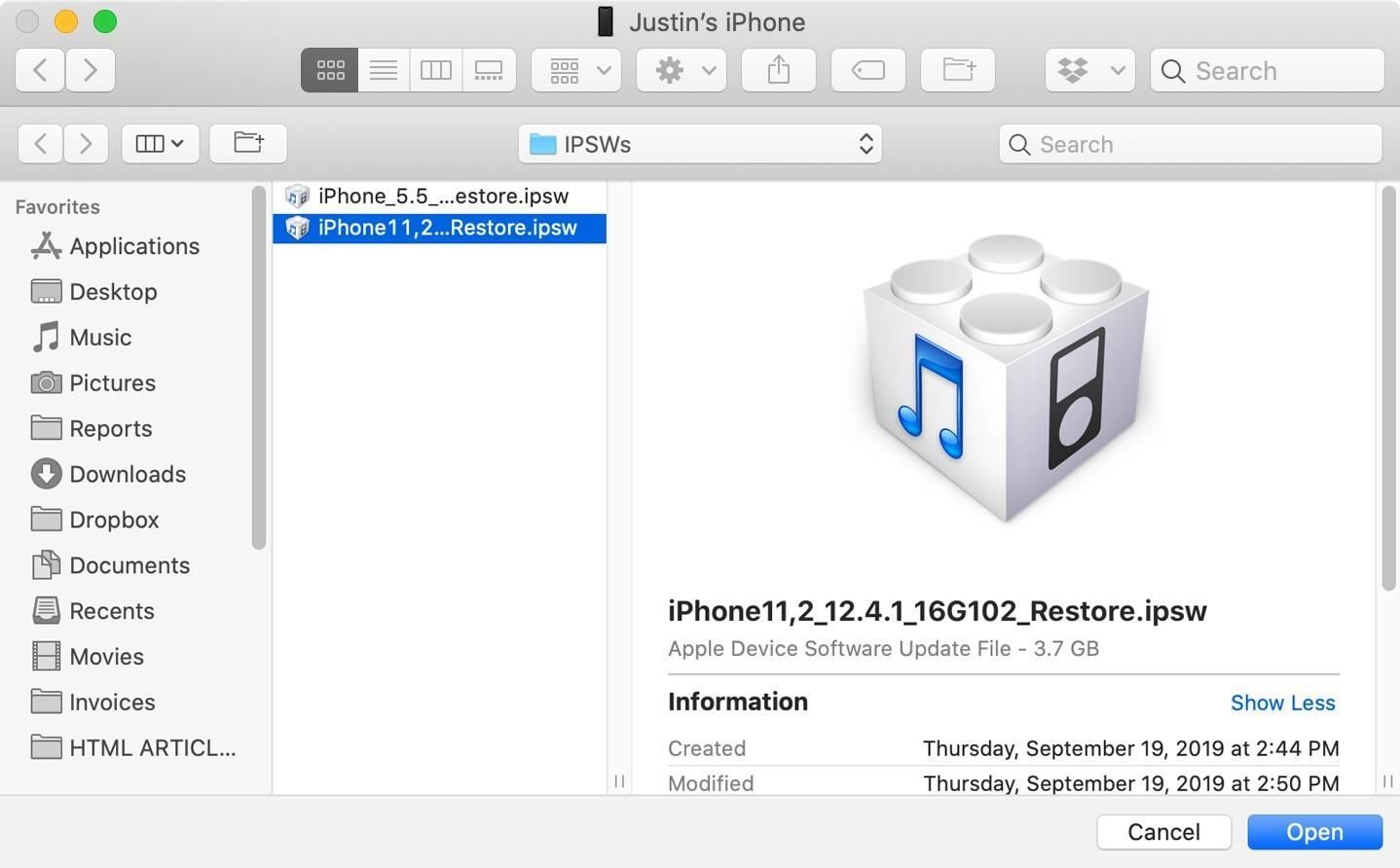Open the icon size dropdown arrow

pos(603,69)
